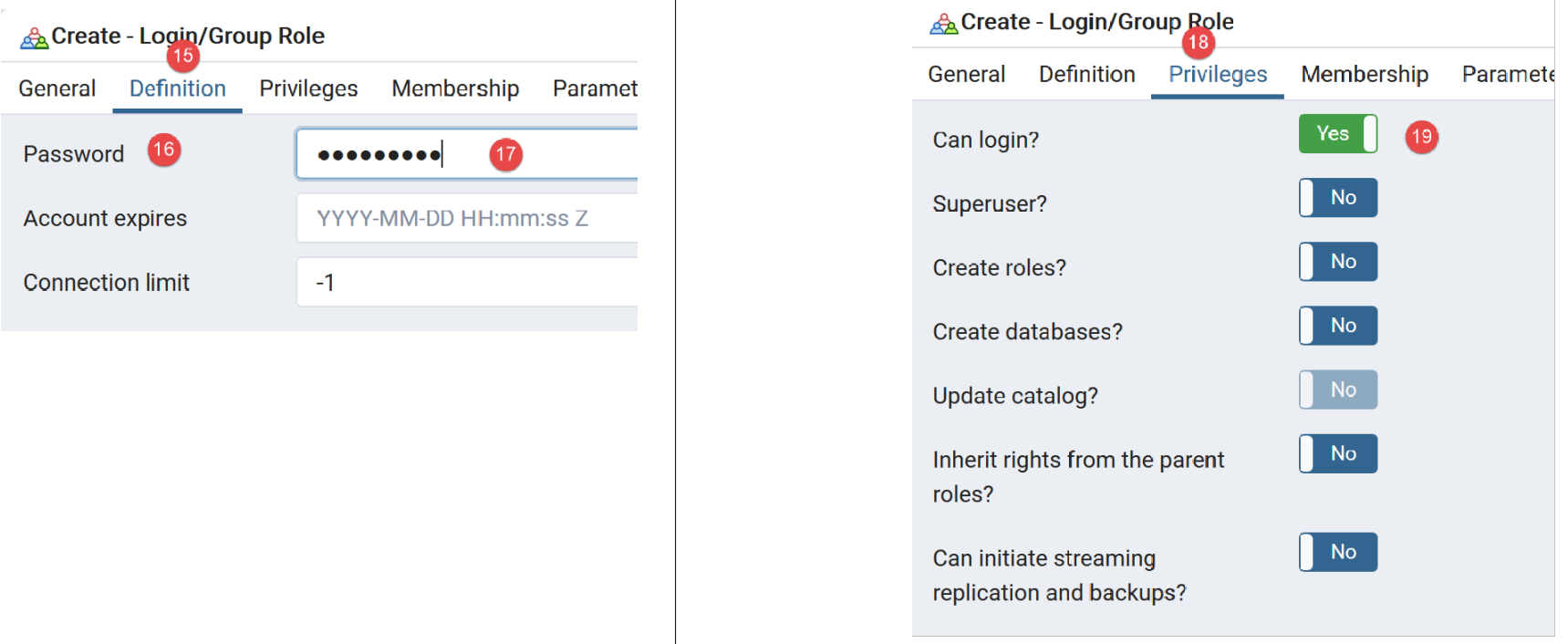Switch on 'Inherit rights from the parent roles?'

click(x=1337, y=453)
